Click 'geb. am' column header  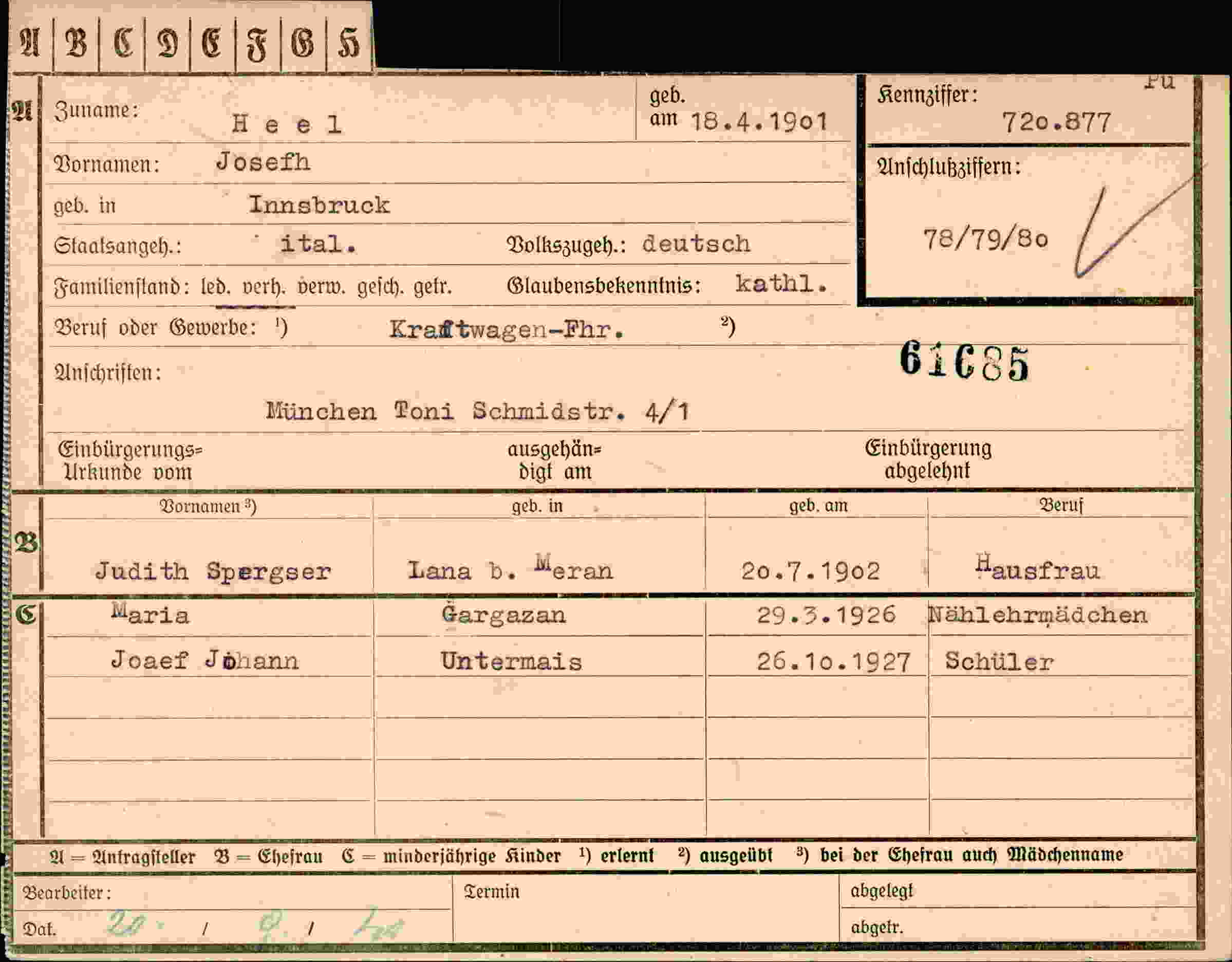(x=818, y=506)
